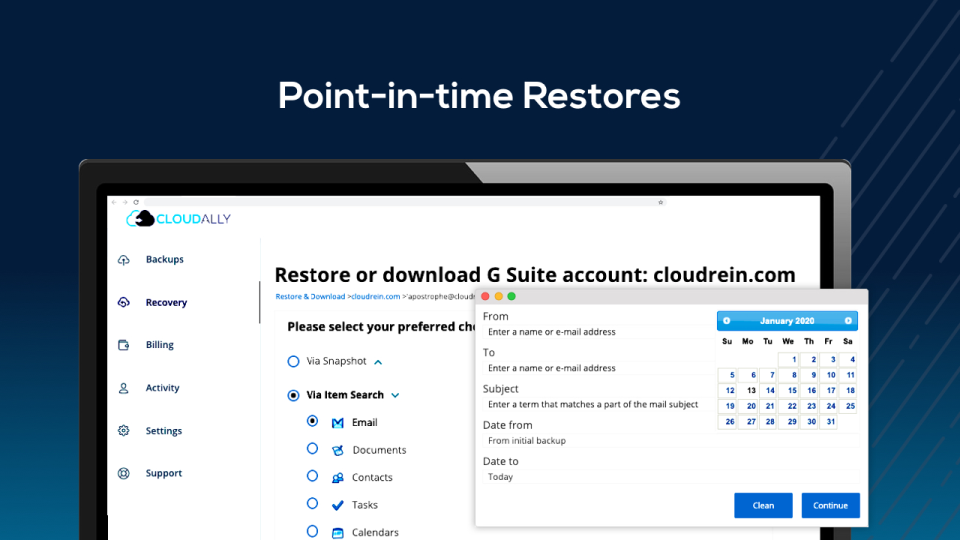The image size is (960, 540).
Task: Open the Billing menu item
Action: pyautogui.click(x=160, y=345)
